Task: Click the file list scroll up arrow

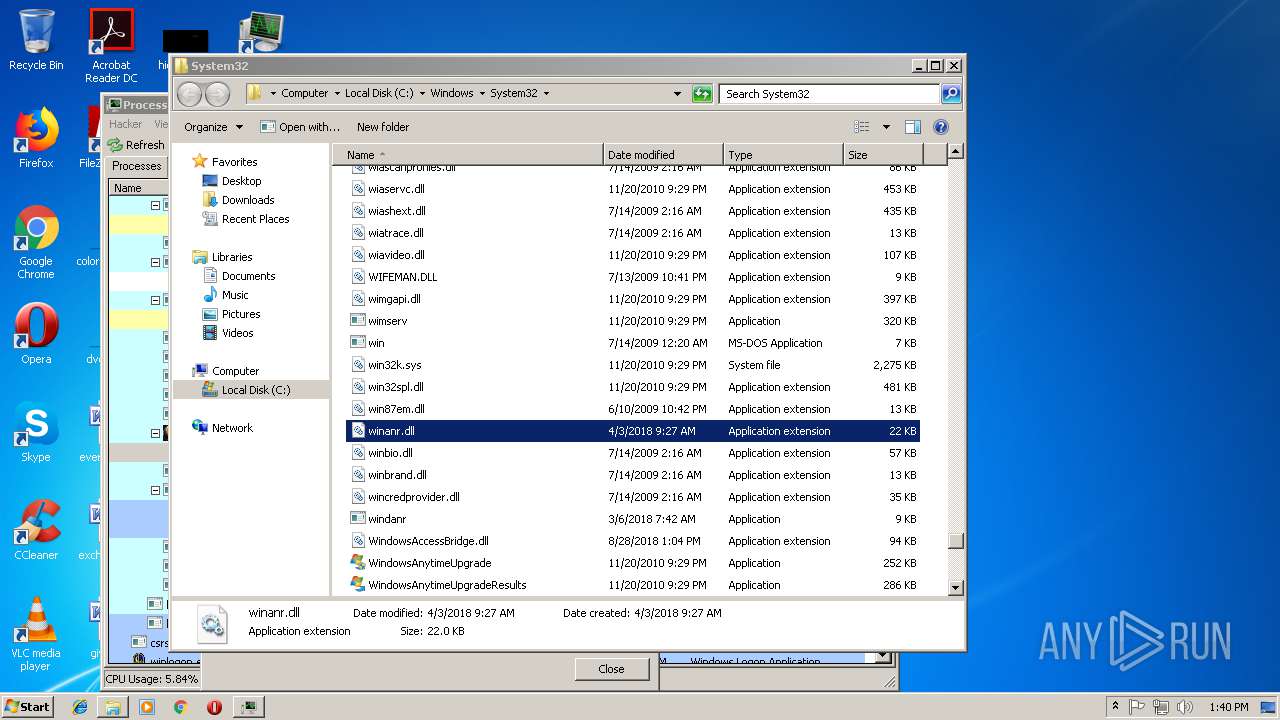Action: coord(955,152)
